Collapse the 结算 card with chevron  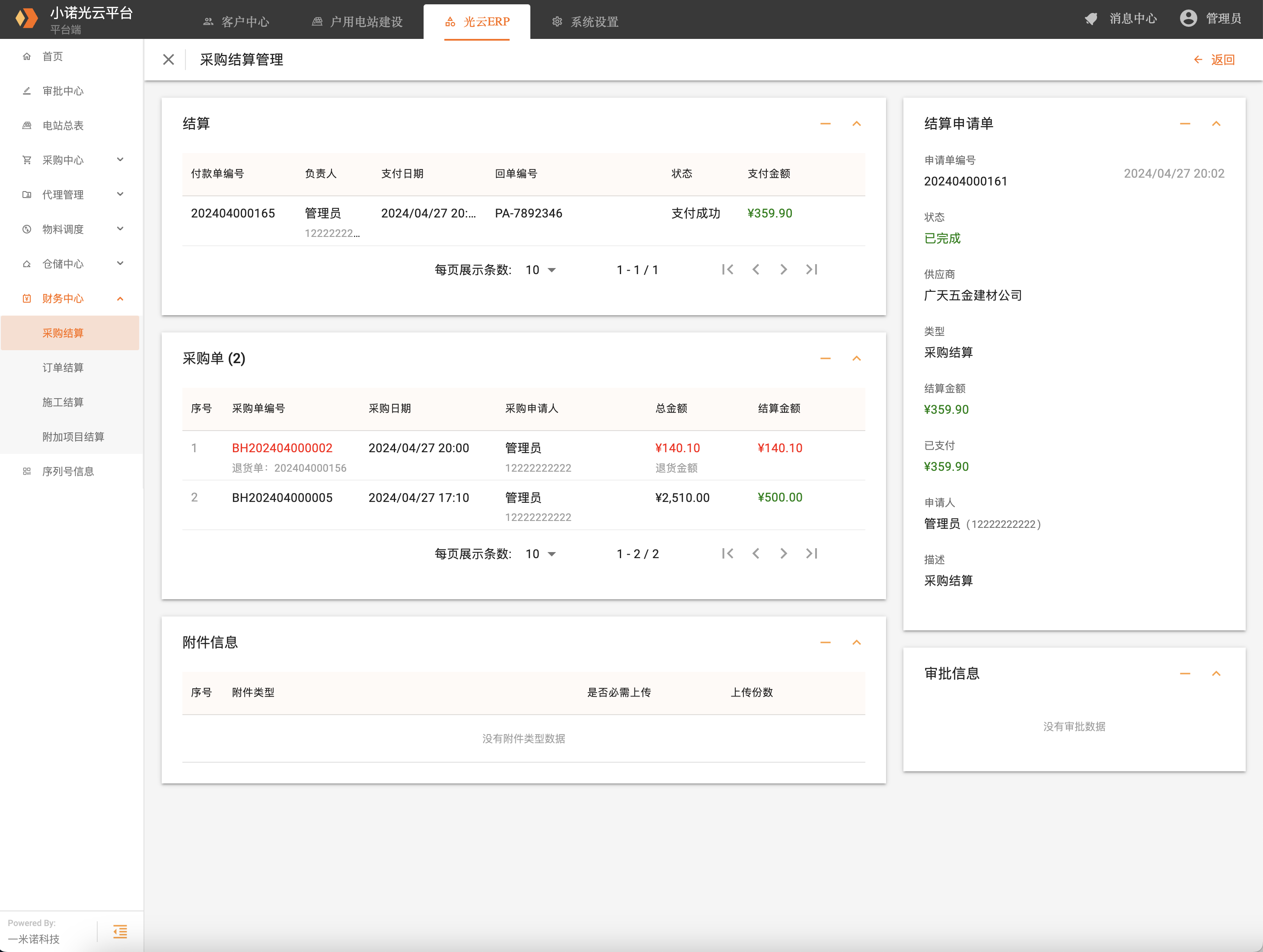(856, 124)
